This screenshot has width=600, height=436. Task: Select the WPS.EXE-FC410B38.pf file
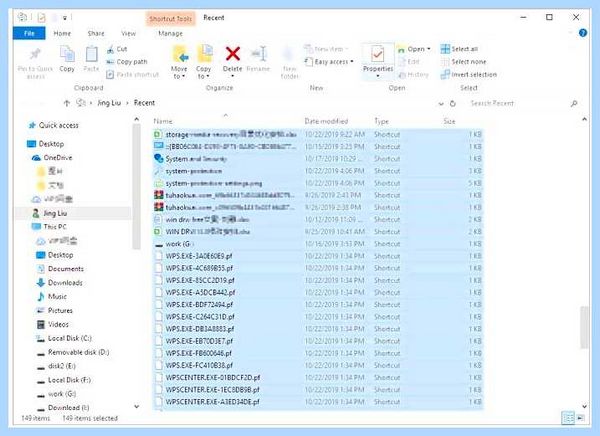pos(318,365)
